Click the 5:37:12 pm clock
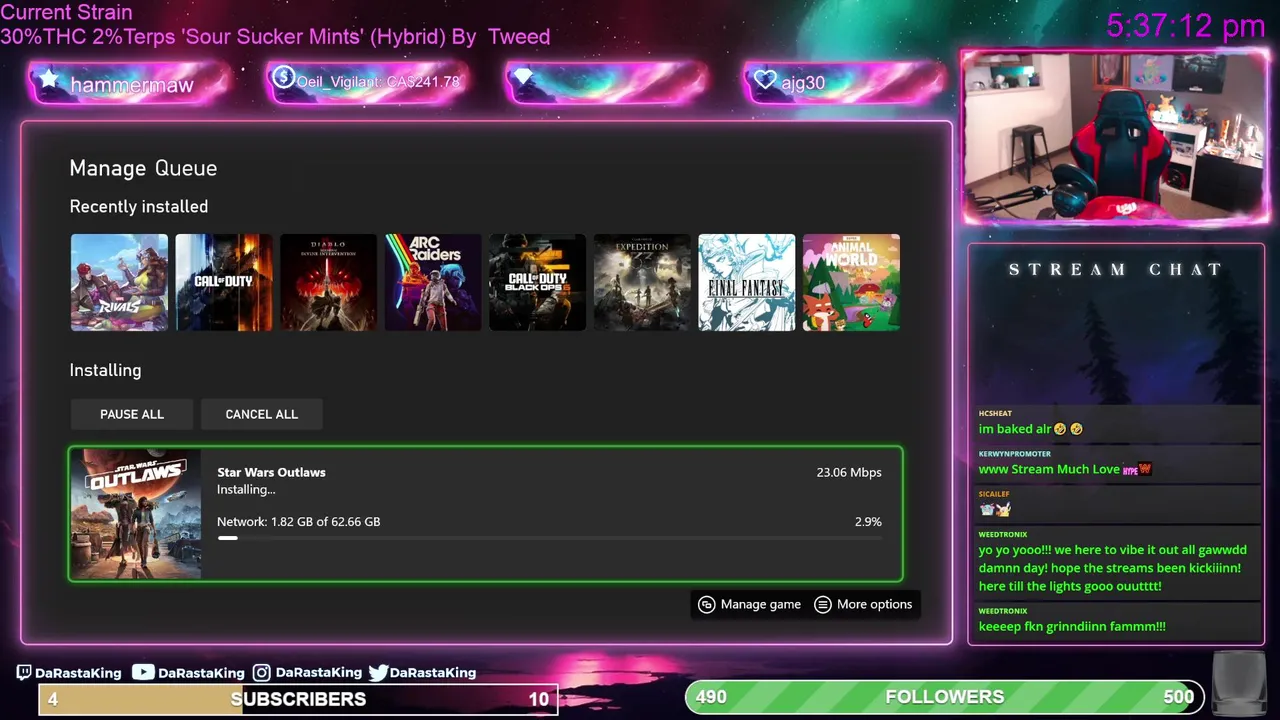This screenshot has height=720, width=1280. (1186, 25)
